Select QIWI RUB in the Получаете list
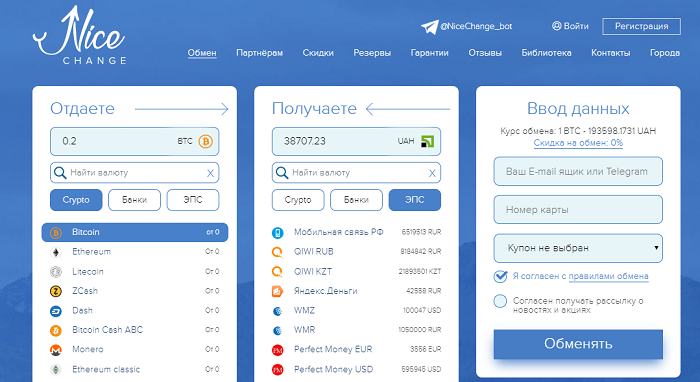 (x=356, y=252)
